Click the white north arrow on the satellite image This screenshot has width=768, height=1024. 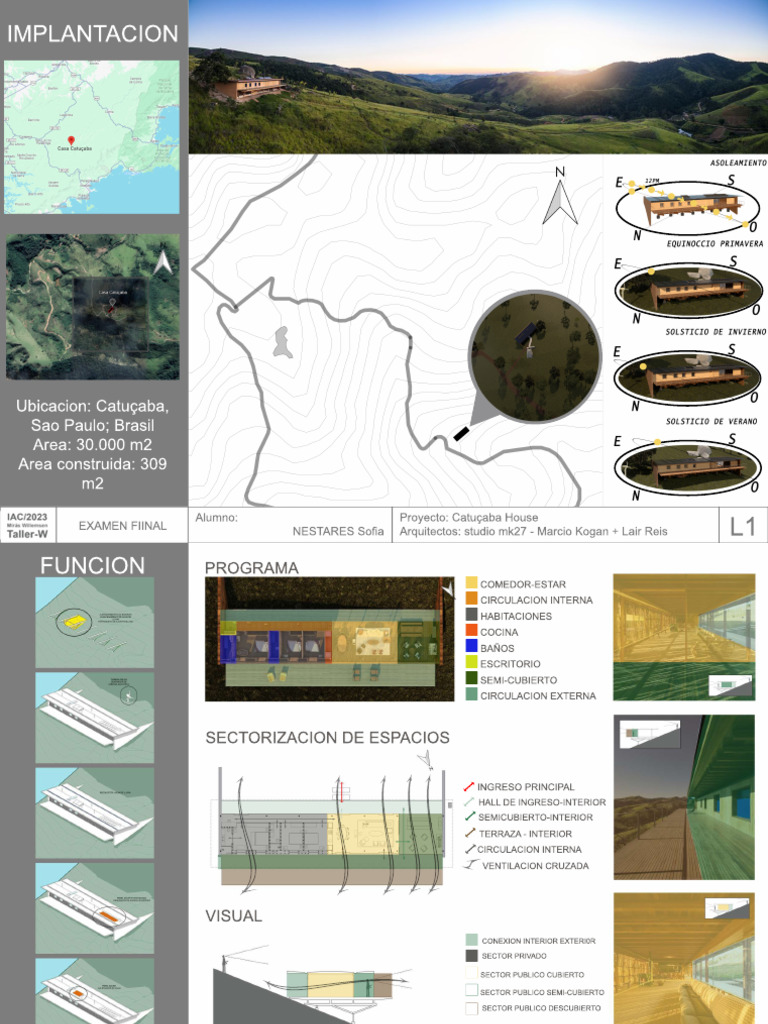pos(163,262)
